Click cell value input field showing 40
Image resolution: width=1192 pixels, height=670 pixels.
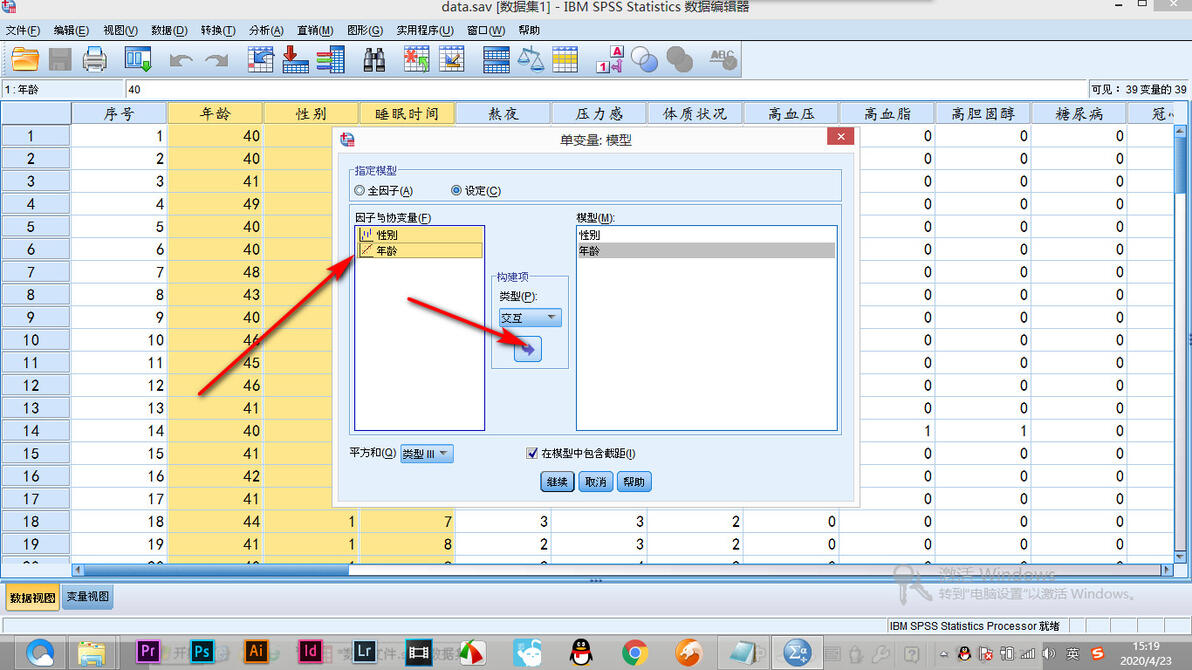pos(605,89)
